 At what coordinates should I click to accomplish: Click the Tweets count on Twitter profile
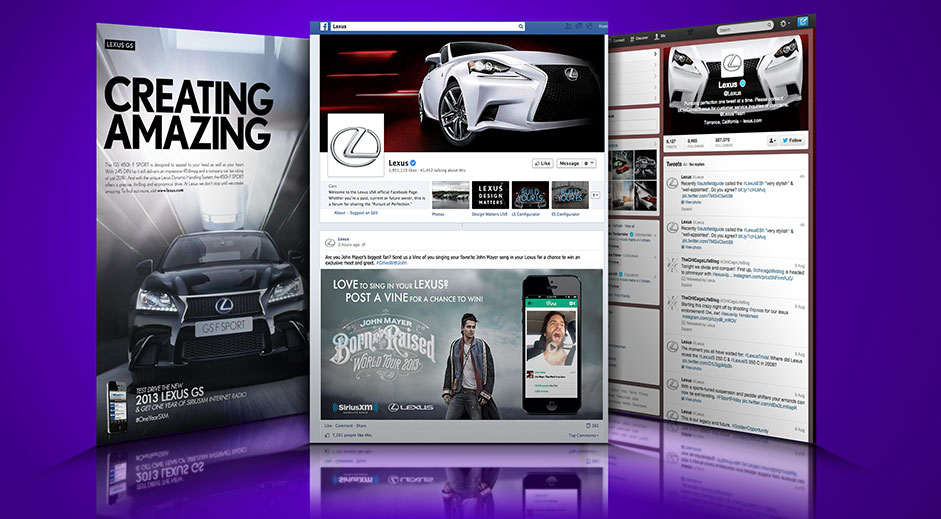672,143
